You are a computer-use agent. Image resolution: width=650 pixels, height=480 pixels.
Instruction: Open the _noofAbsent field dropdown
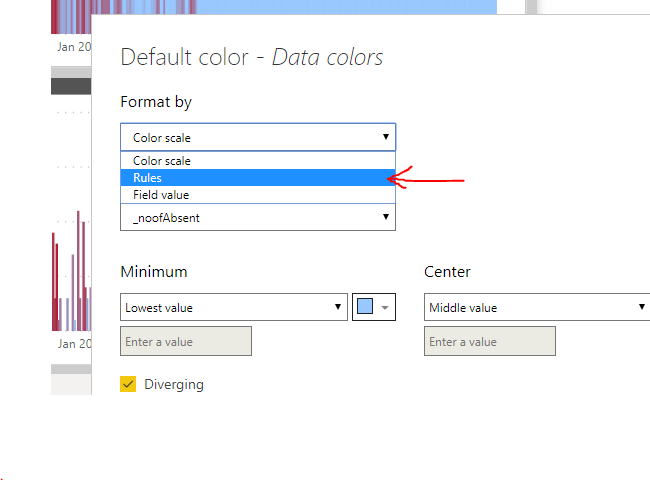(x=258, y=217)
